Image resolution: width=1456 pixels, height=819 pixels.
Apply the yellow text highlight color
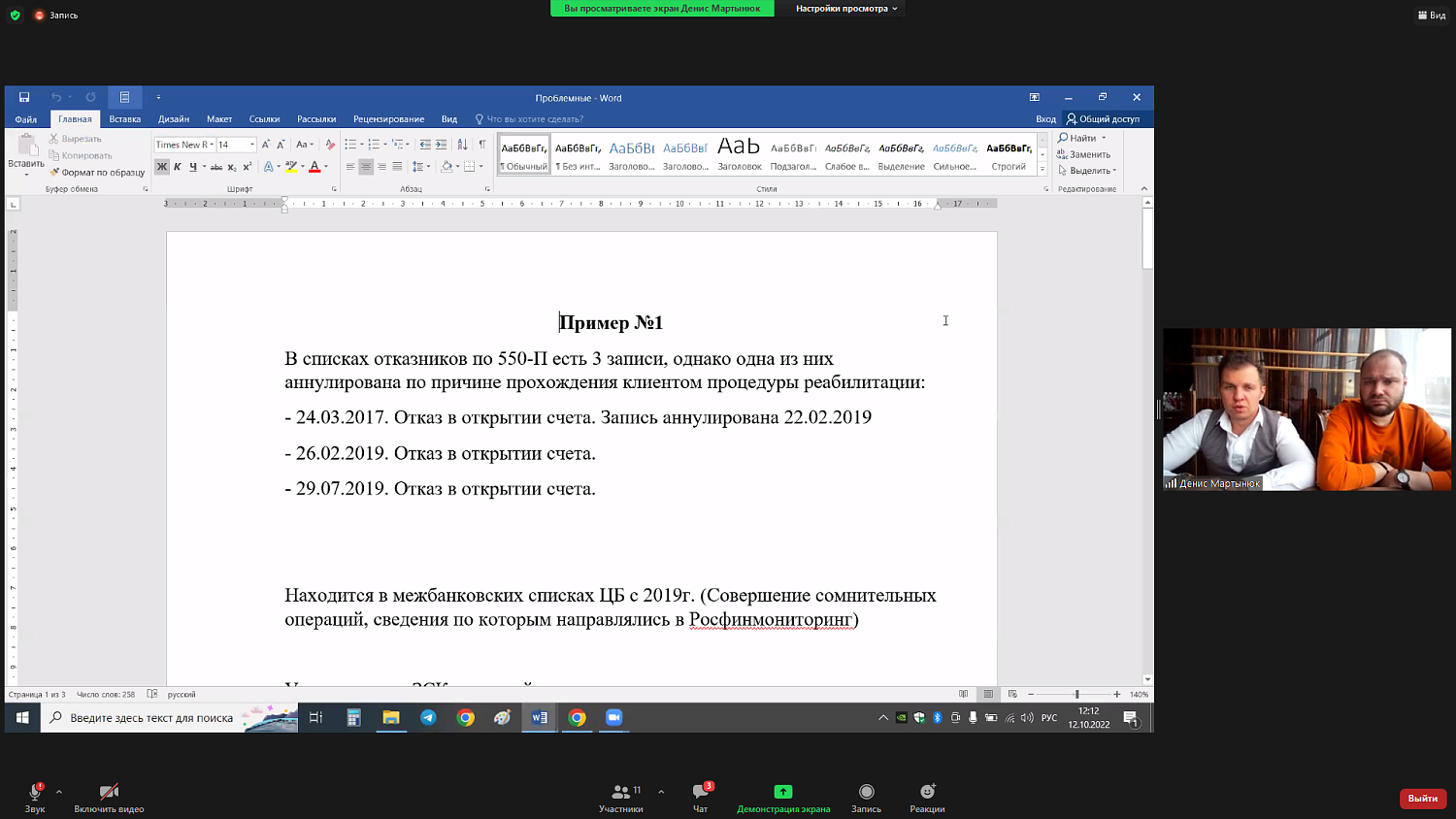coord(290,167)
